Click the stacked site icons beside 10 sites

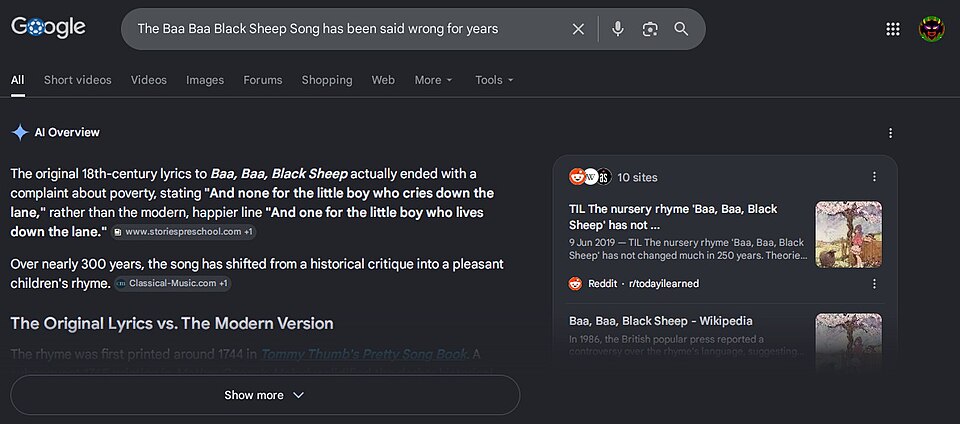590,177
